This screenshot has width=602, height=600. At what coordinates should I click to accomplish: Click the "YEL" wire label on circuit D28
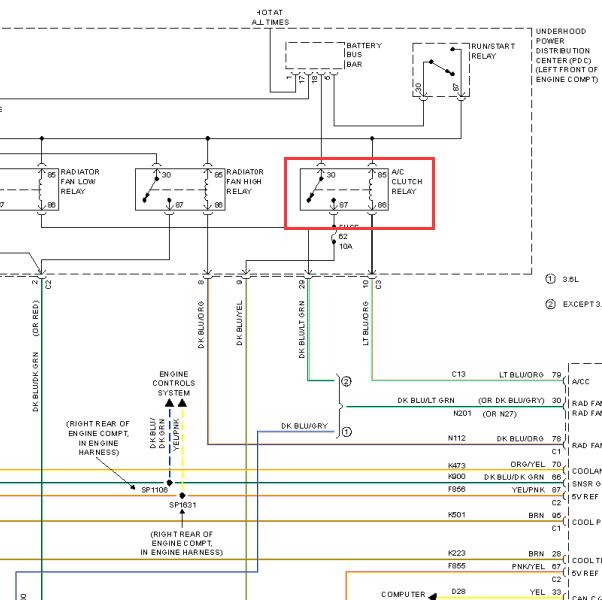pos(537,592)
